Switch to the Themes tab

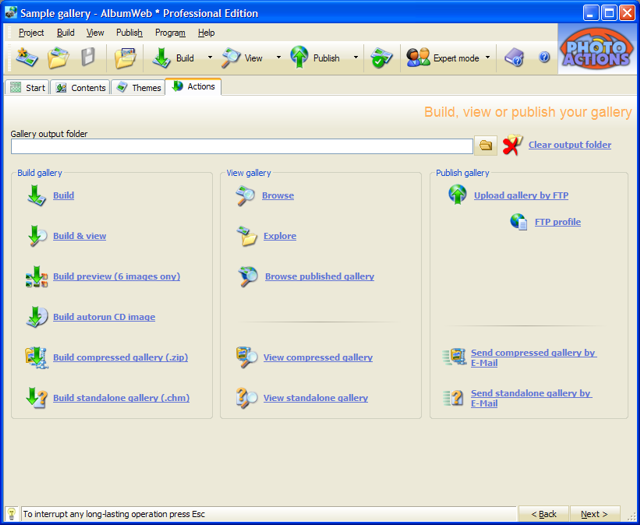click(138, 87)
